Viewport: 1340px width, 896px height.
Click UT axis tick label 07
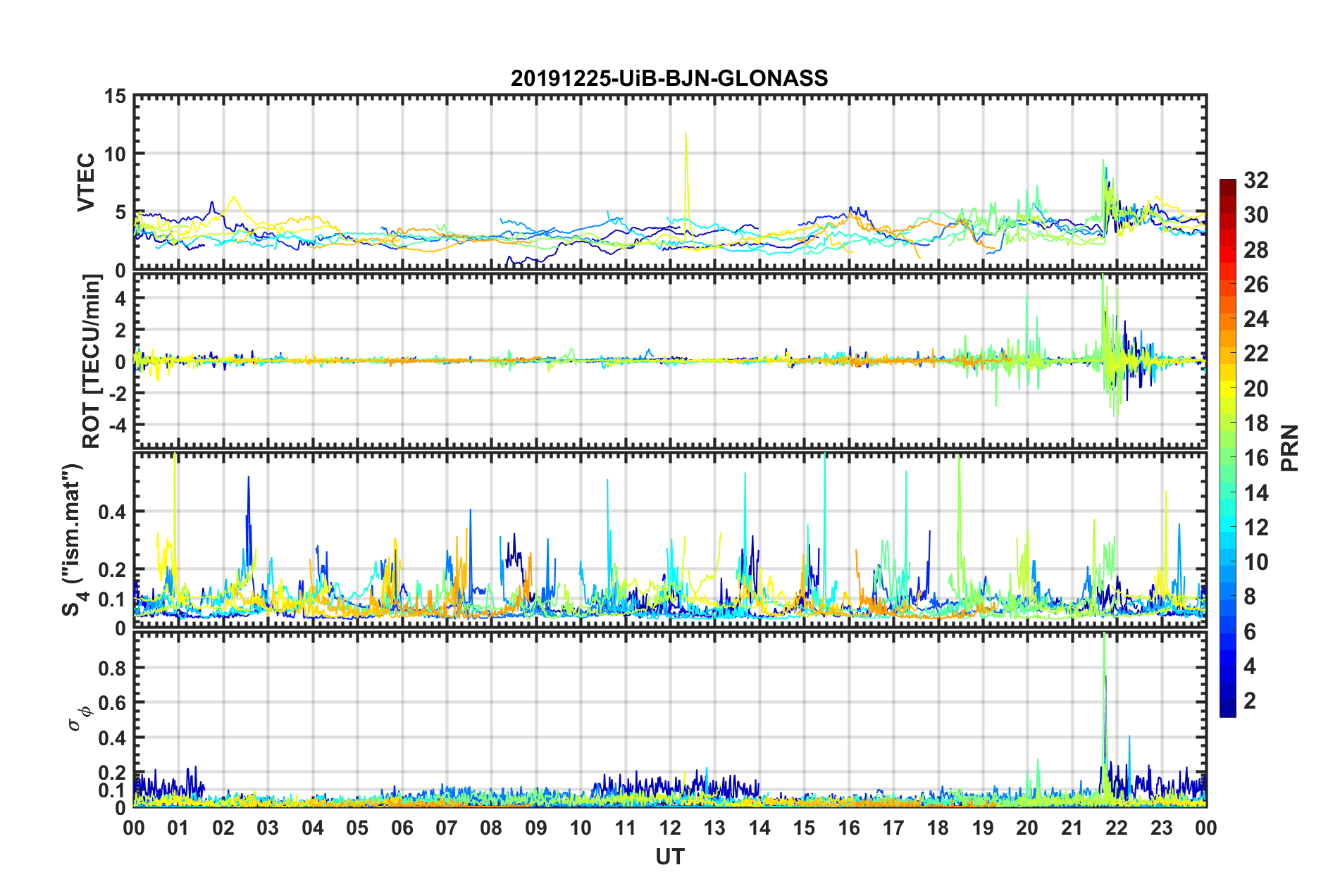tap(447, 828)
